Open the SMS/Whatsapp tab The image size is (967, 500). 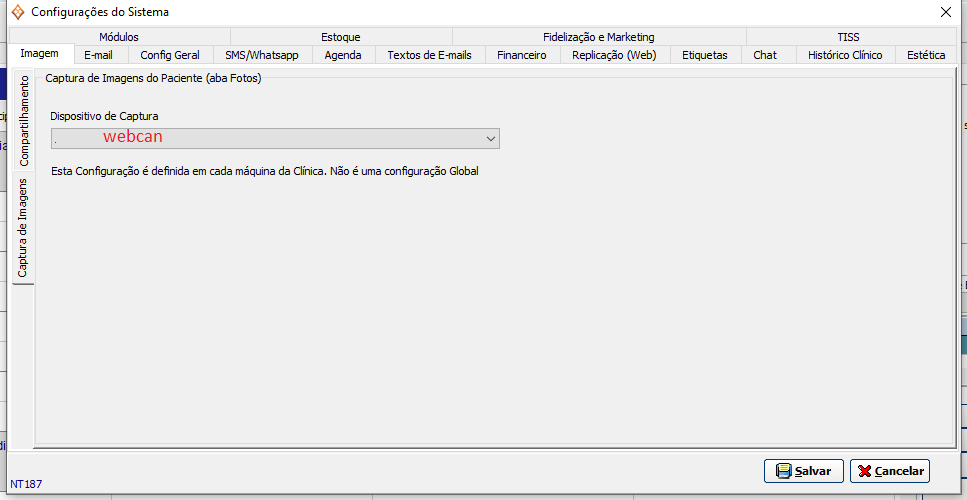point(261,55)
